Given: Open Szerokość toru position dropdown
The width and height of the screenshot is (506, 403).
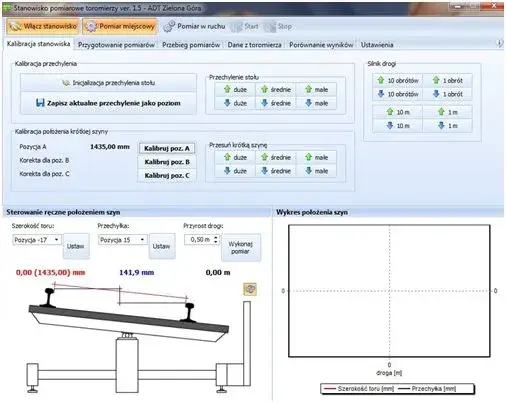Looking at the screenshot, I should (37, 240).
